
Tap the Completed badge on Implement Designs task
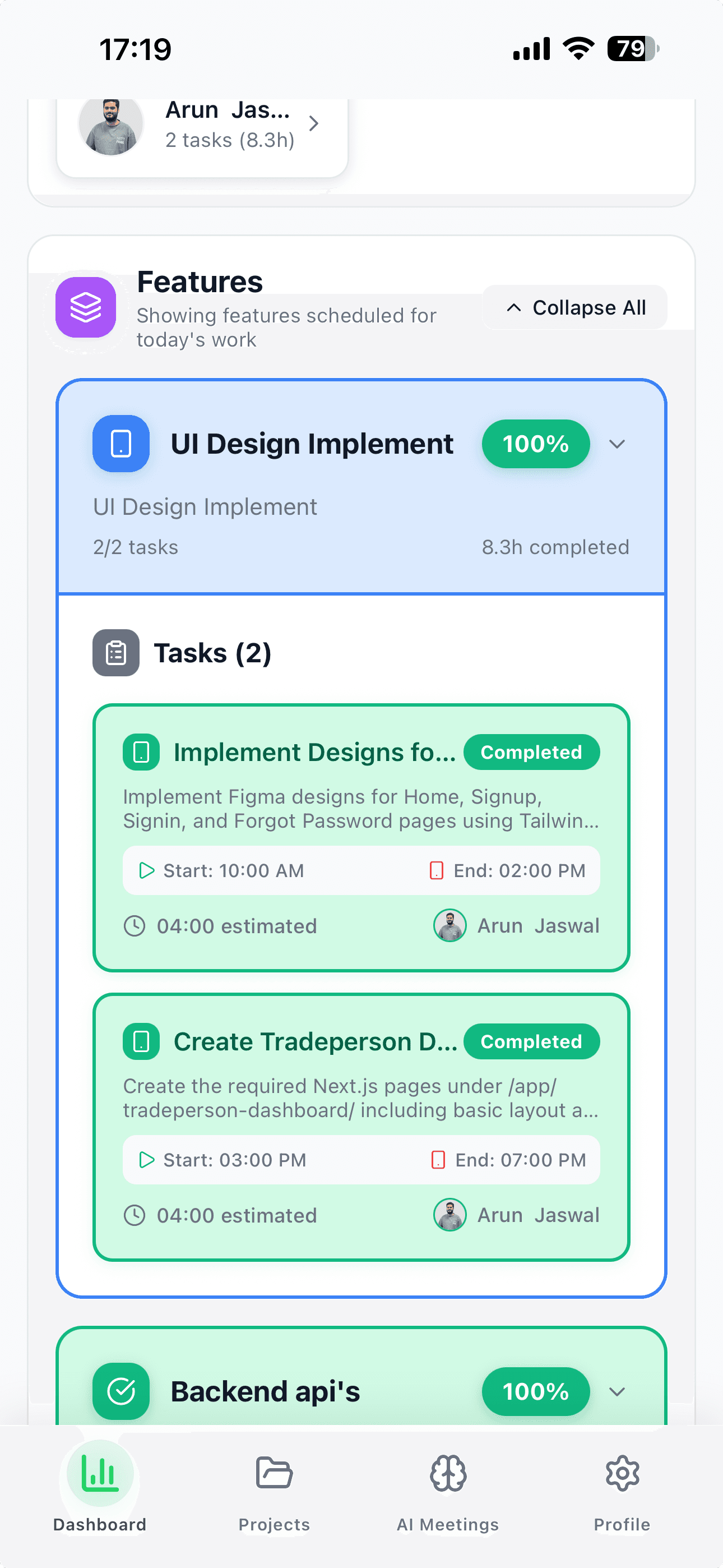pyautogui.click(x=532, y=751)
